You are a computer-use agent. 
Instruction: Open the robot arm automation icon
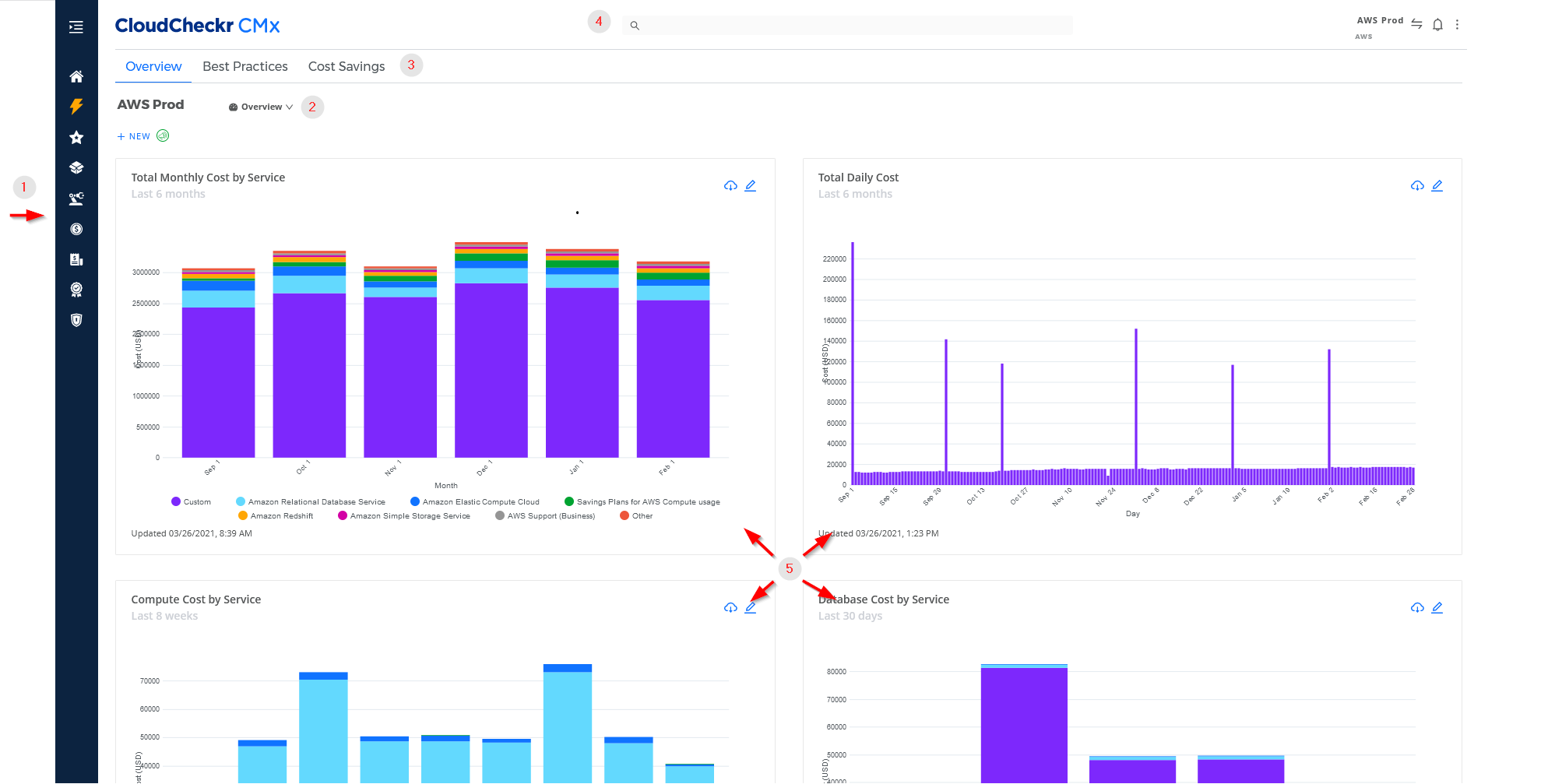[x=76, y=199]
